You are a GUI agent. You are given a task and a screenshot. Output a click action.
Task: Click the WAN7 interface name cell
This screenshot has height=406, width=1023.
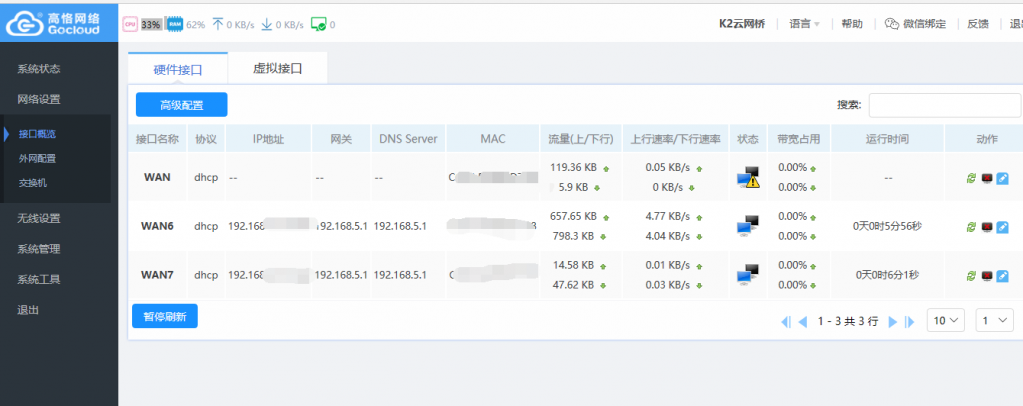(x=157, y=275)
